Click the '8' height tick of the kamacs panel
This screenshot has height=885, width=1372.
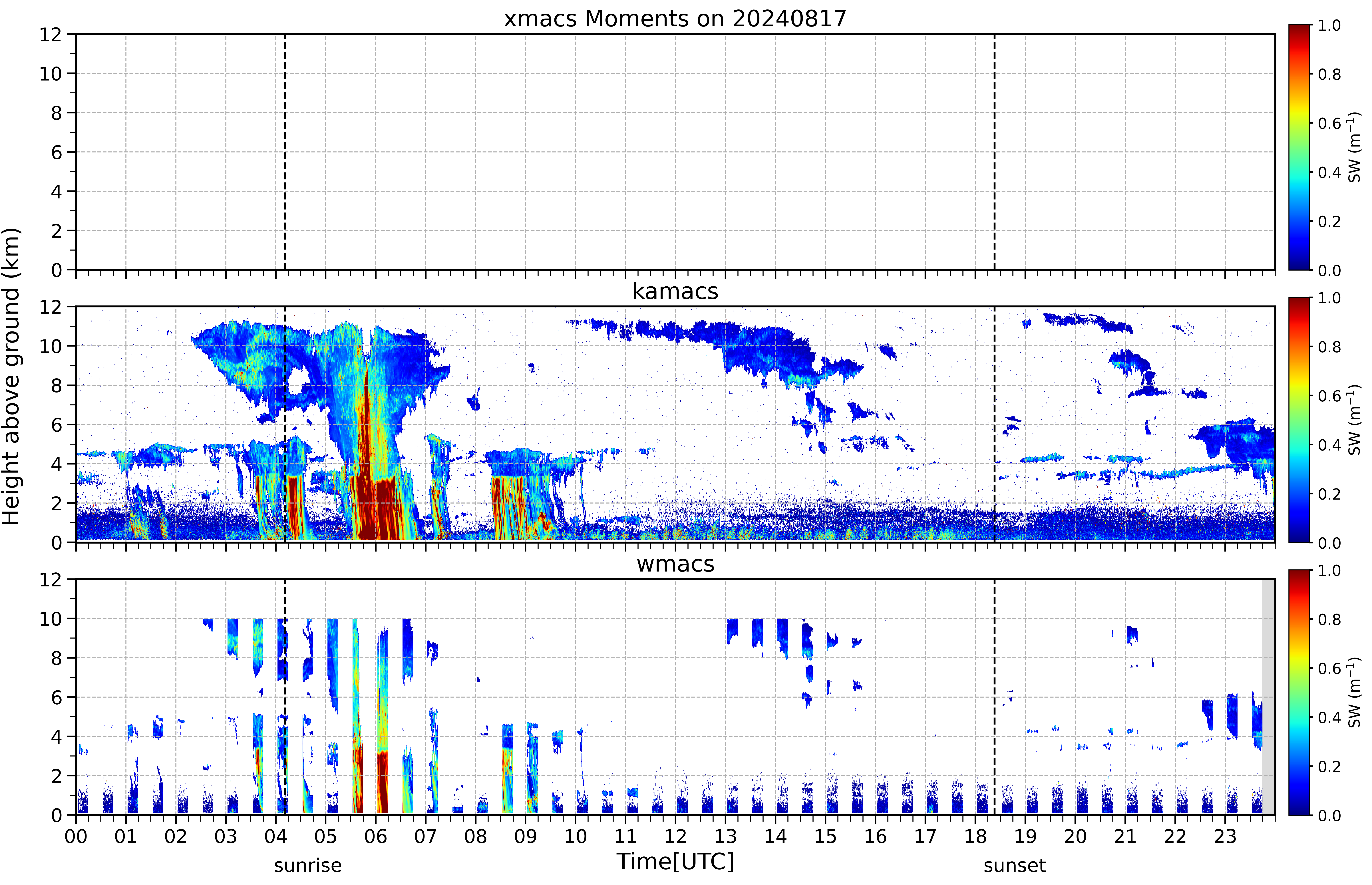click(56, 386)
